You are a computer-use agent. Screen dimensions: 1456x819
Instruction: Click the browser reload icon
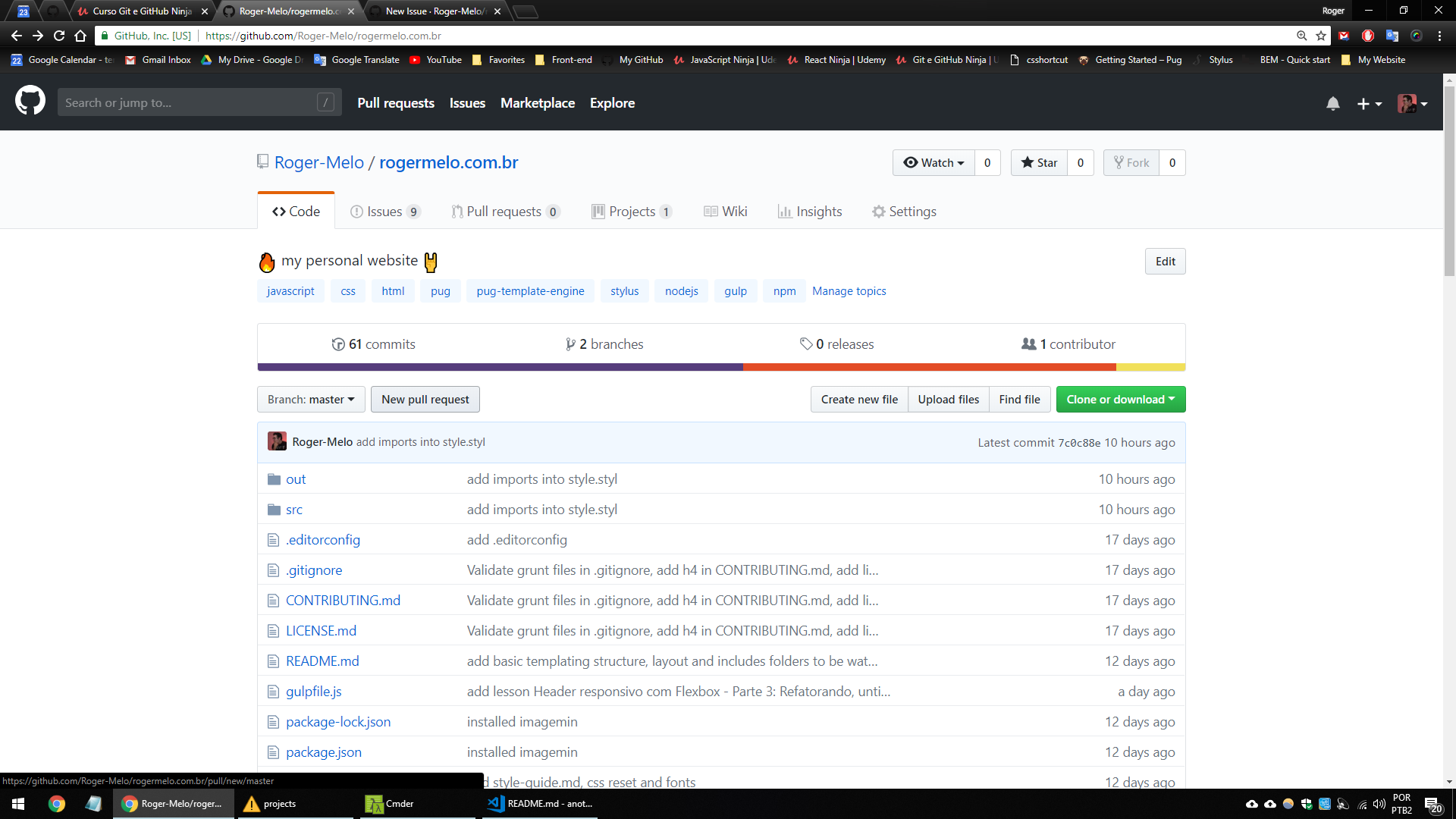(x=59, y=36)
